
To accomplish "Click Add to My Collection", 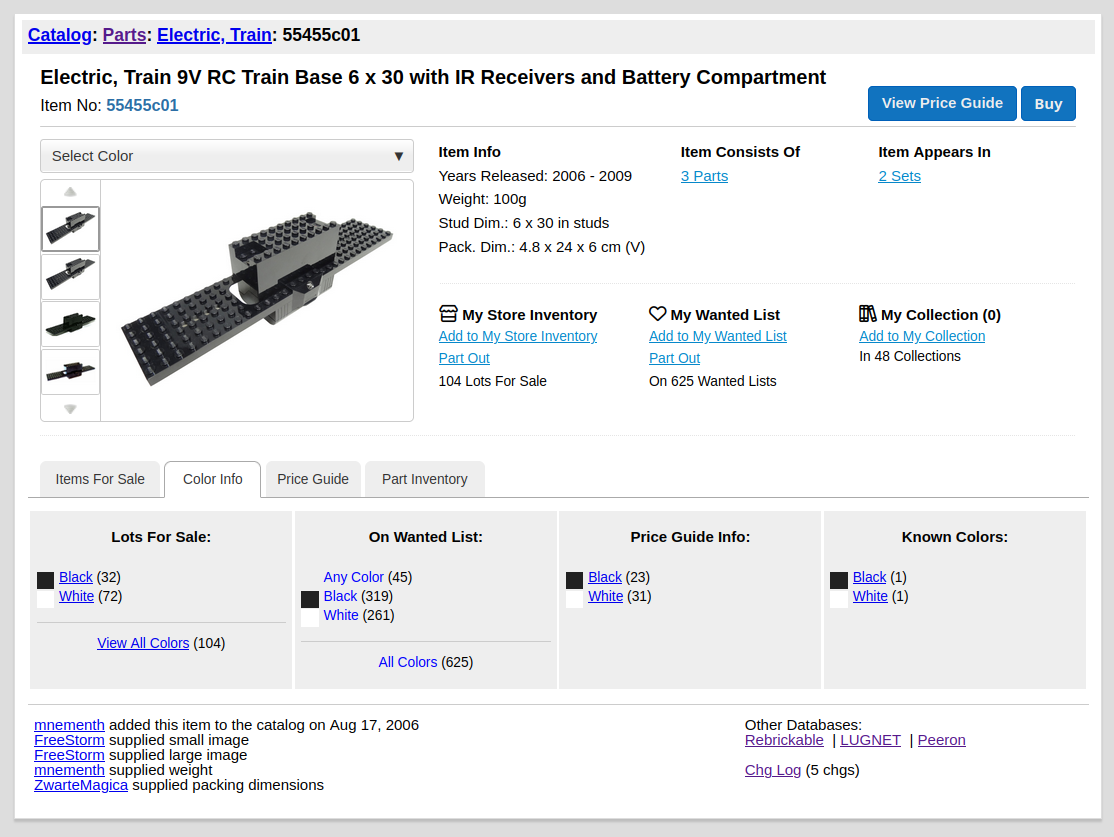I will click(922, 336).
